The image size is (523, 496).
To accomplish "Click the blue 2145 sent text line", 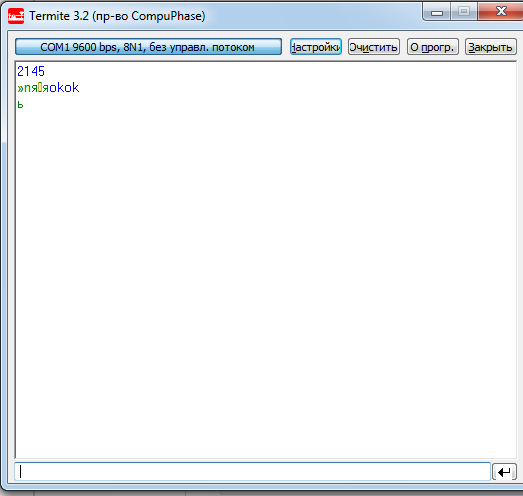I will (31, 71).
